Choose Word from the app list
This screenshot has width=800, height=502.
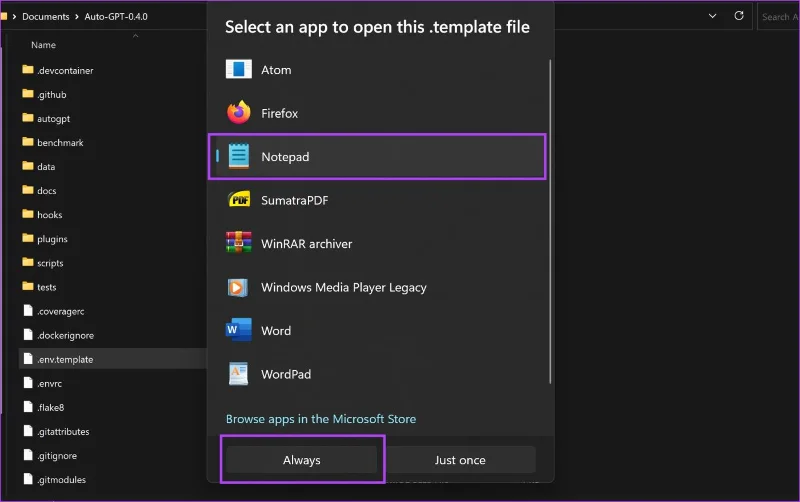(x=378, y=331)
